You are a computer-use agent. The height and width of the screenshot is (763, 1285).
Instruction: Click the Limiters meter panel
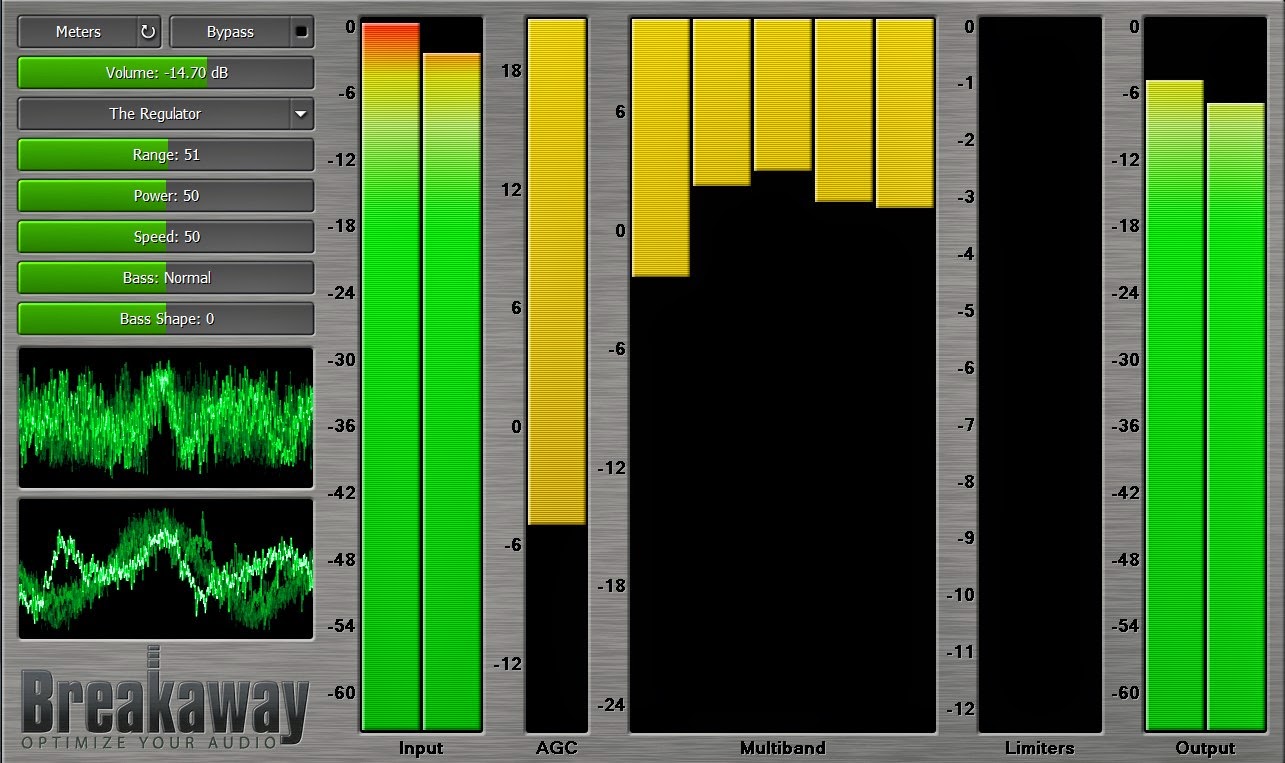tap(1040, 376)
